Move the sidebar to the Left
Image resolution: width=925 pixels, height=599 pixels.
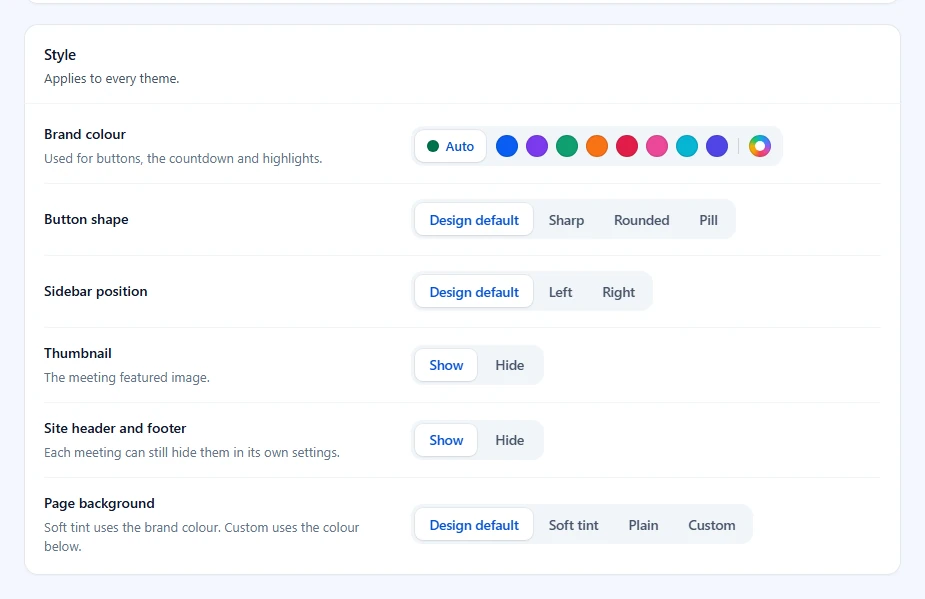point(560,292)
